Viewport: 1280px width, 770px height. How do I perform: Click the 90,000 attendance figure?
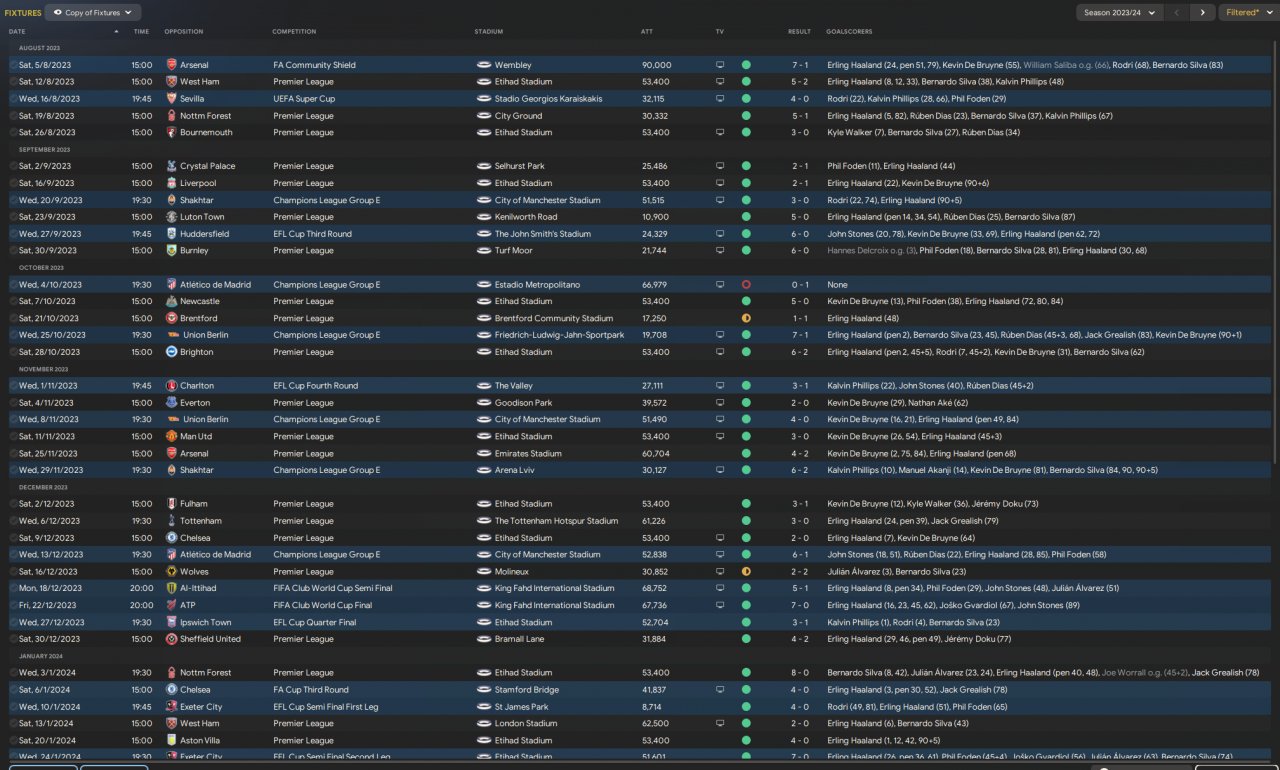(x=656, y=65)
